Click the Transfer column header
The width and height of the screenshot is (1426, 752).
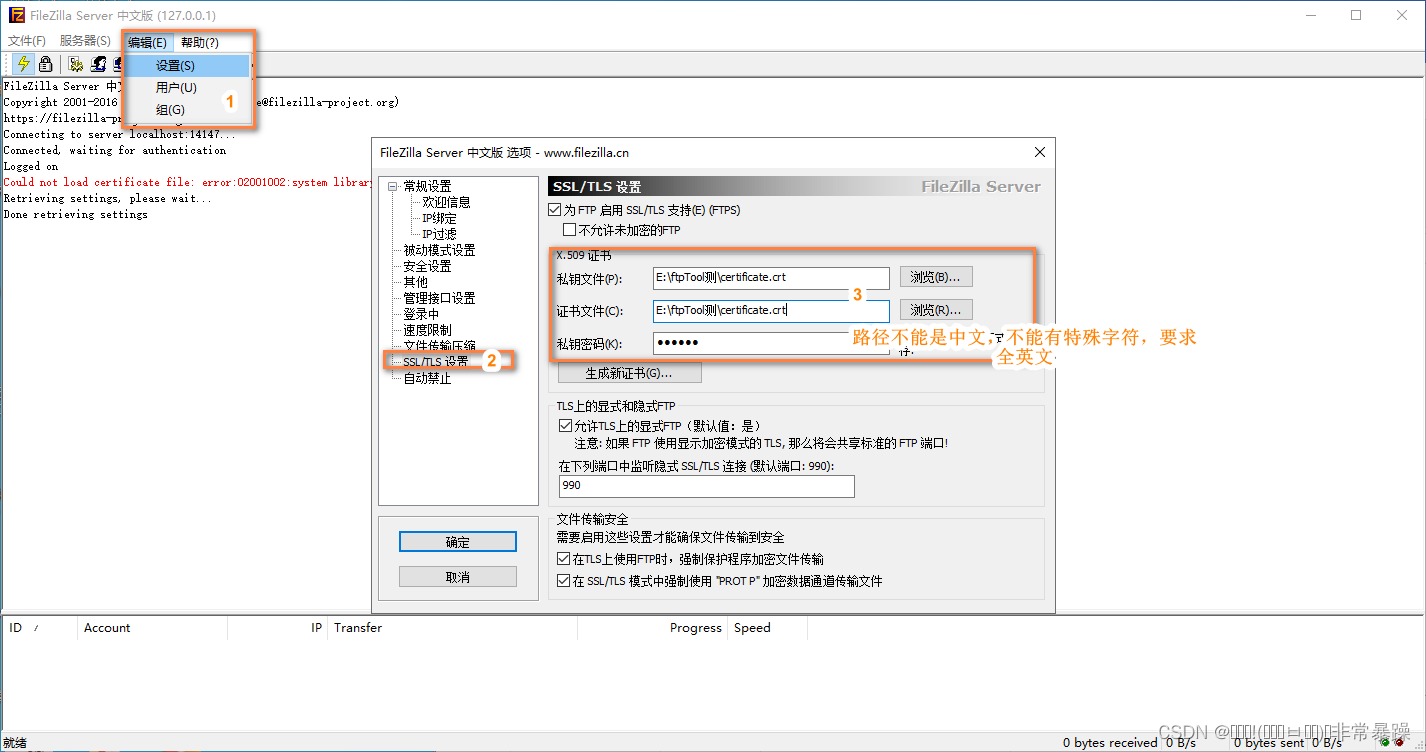click(453, 628)
